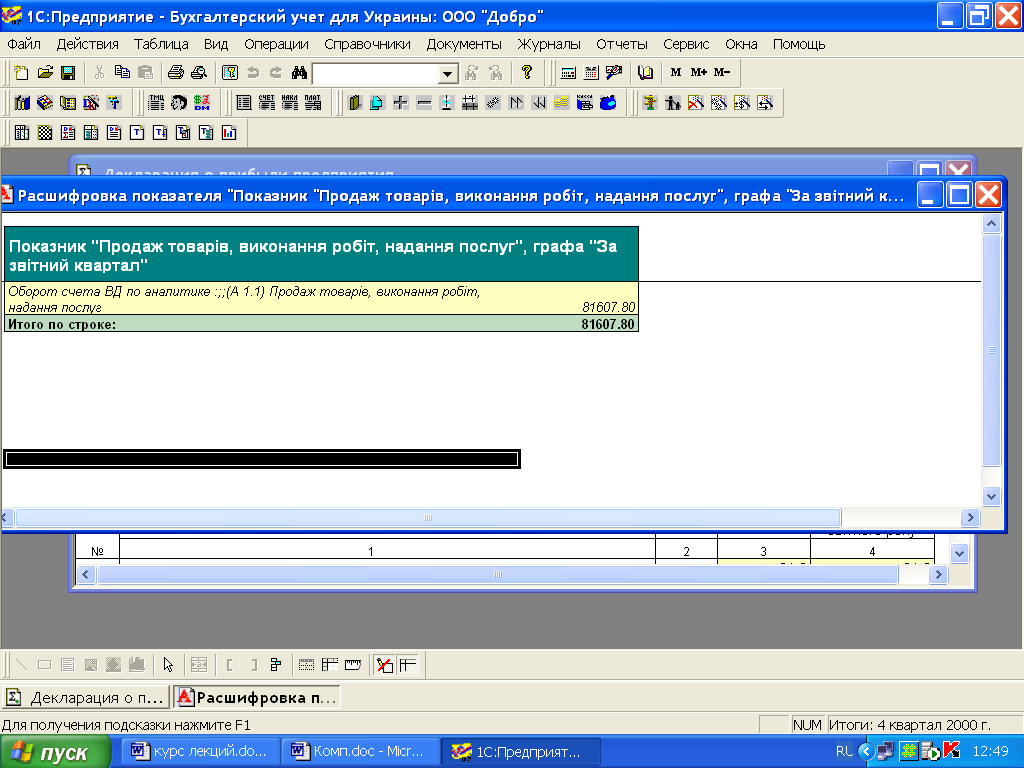This screenshot has height=768, width=1024.
Task: Click horizontal scrollbar right arrow in Расшифровка window
Action: pyautogui.click(x=970, y=517)
